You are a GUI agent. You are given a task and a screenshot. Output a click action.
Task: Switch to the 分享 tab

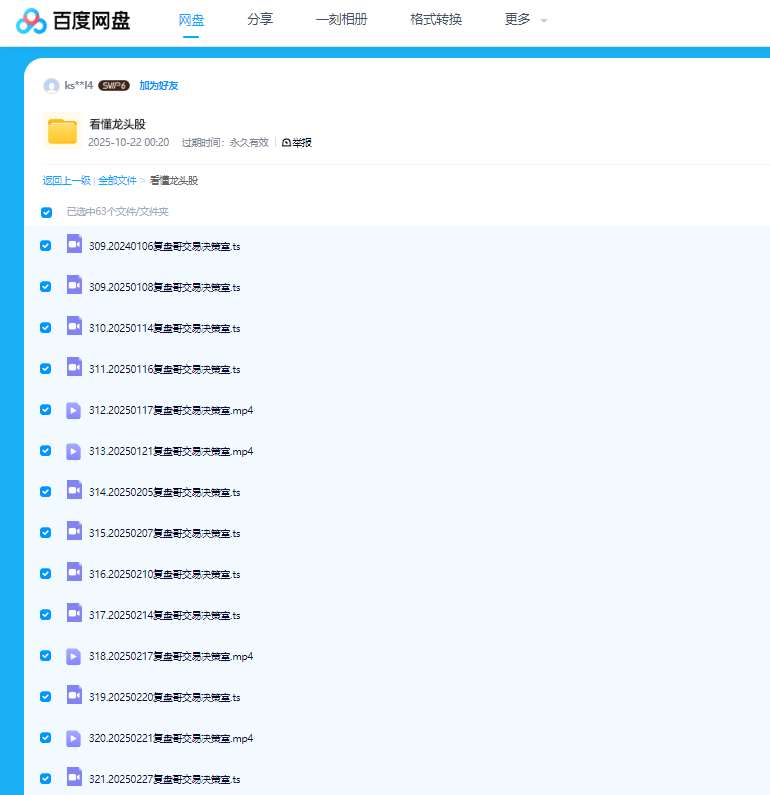(260, 20)
